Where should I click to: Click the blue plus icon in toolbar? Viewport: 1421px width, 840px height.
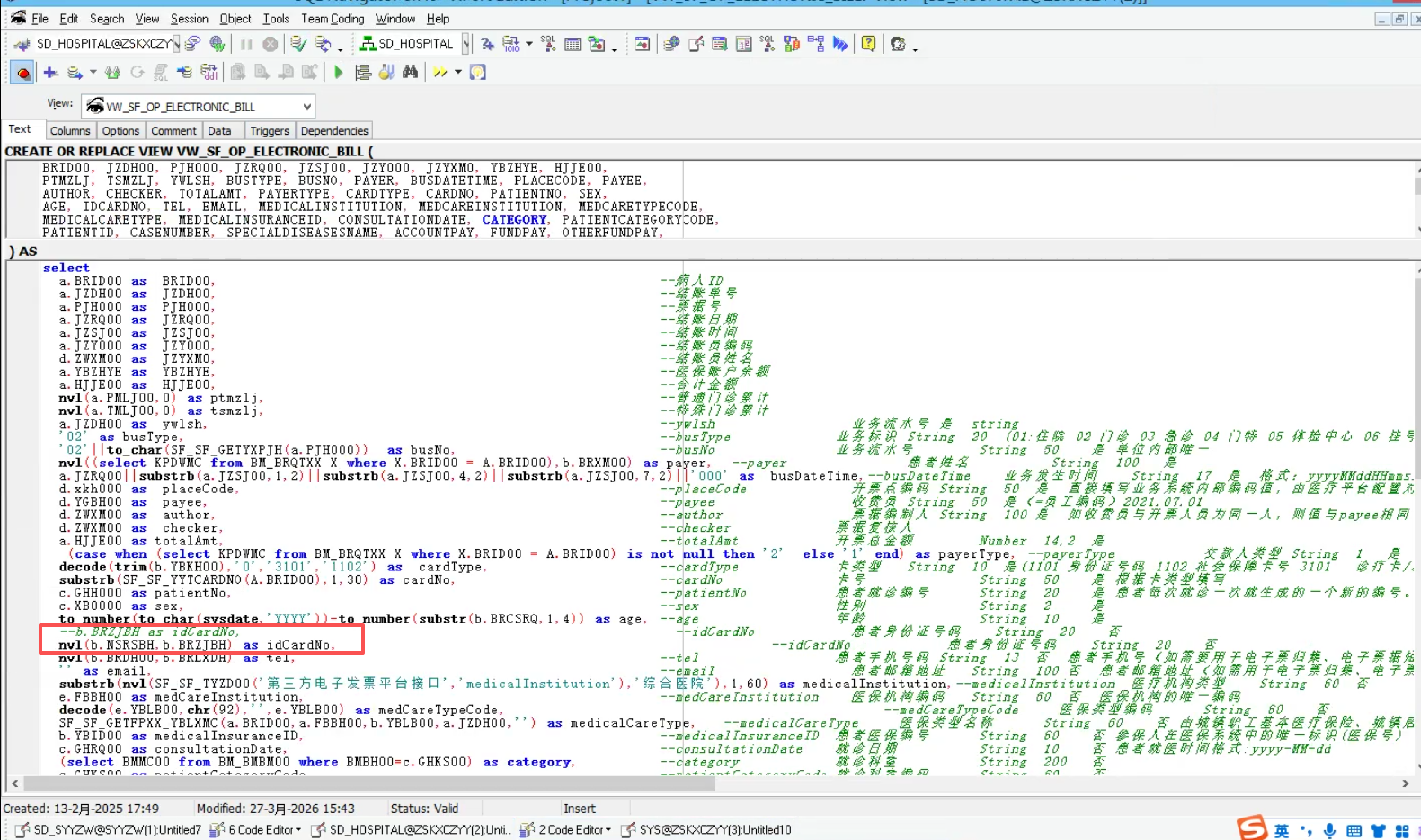(50, 72)
